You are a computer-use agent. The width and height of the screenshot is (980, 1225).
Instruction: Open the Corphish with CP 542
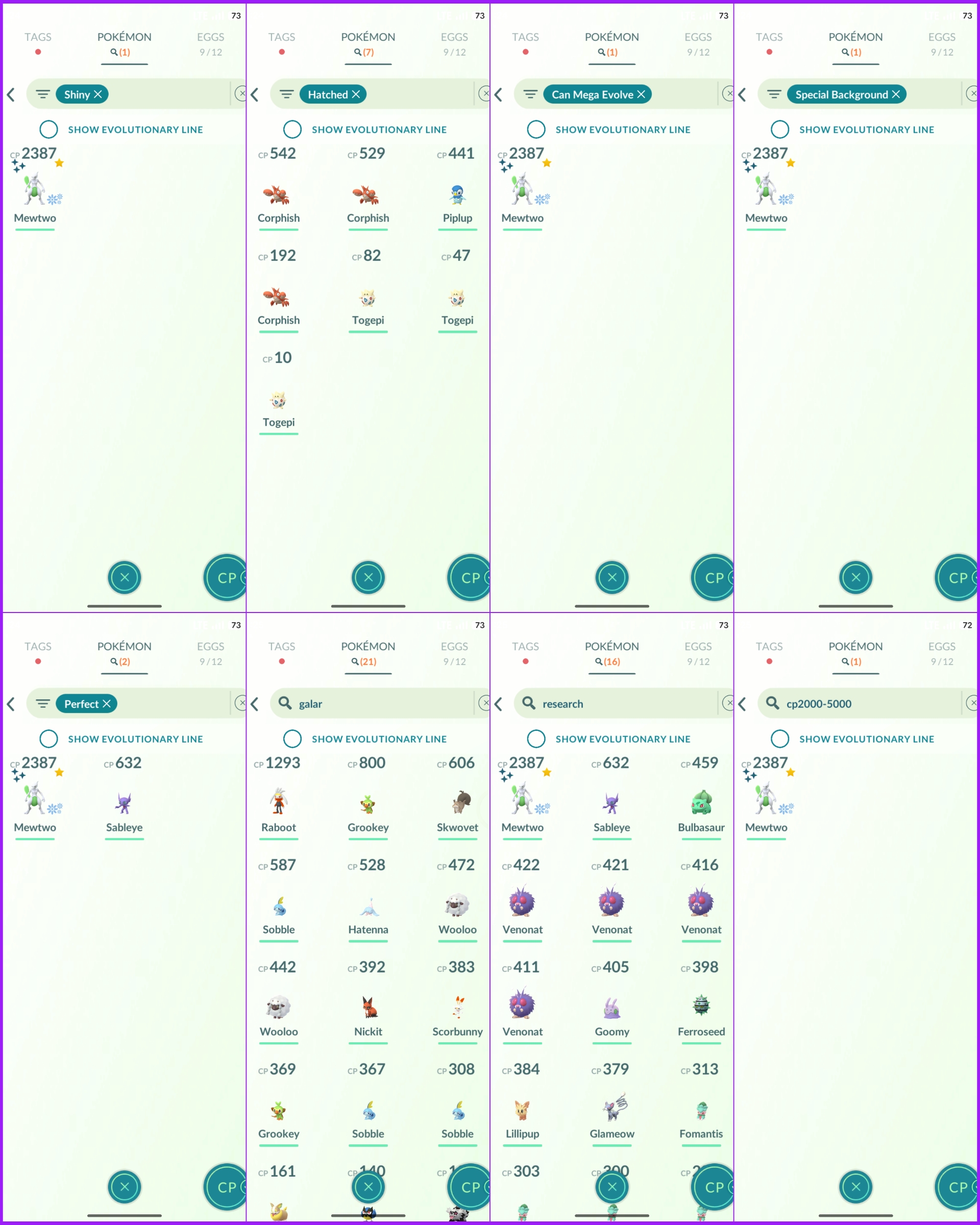point(278,190)
